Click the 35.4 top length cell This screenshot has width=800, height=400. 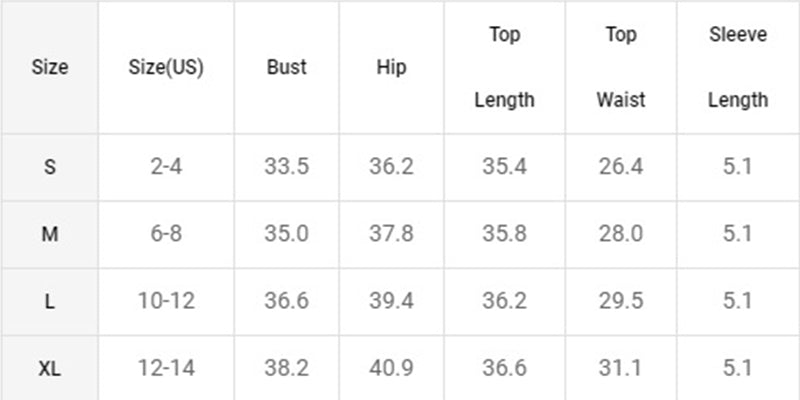point(504,167)
